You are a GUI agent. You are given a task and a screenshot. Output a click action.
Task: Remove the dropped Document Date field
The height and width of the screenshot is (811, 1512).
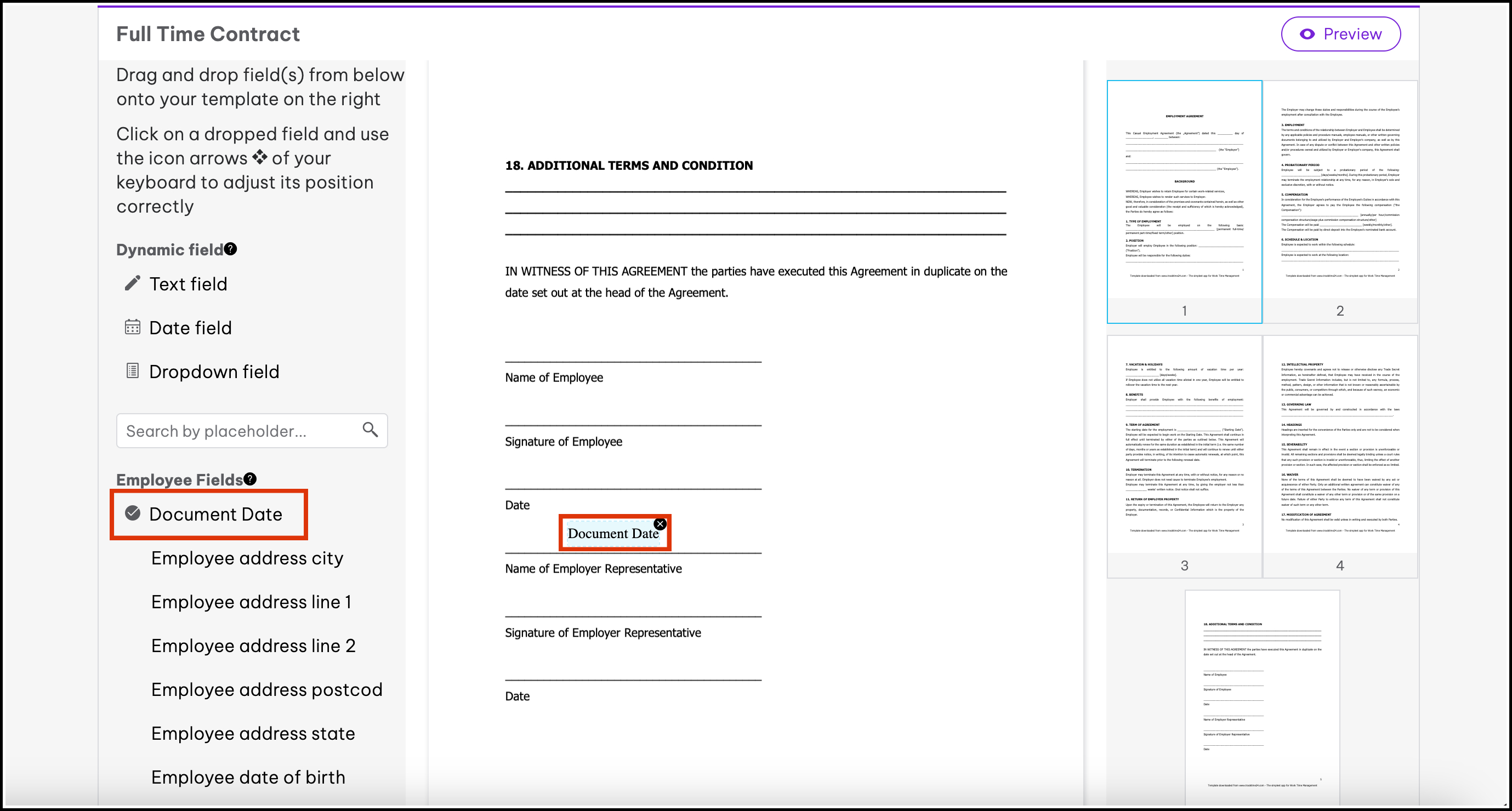660,524
